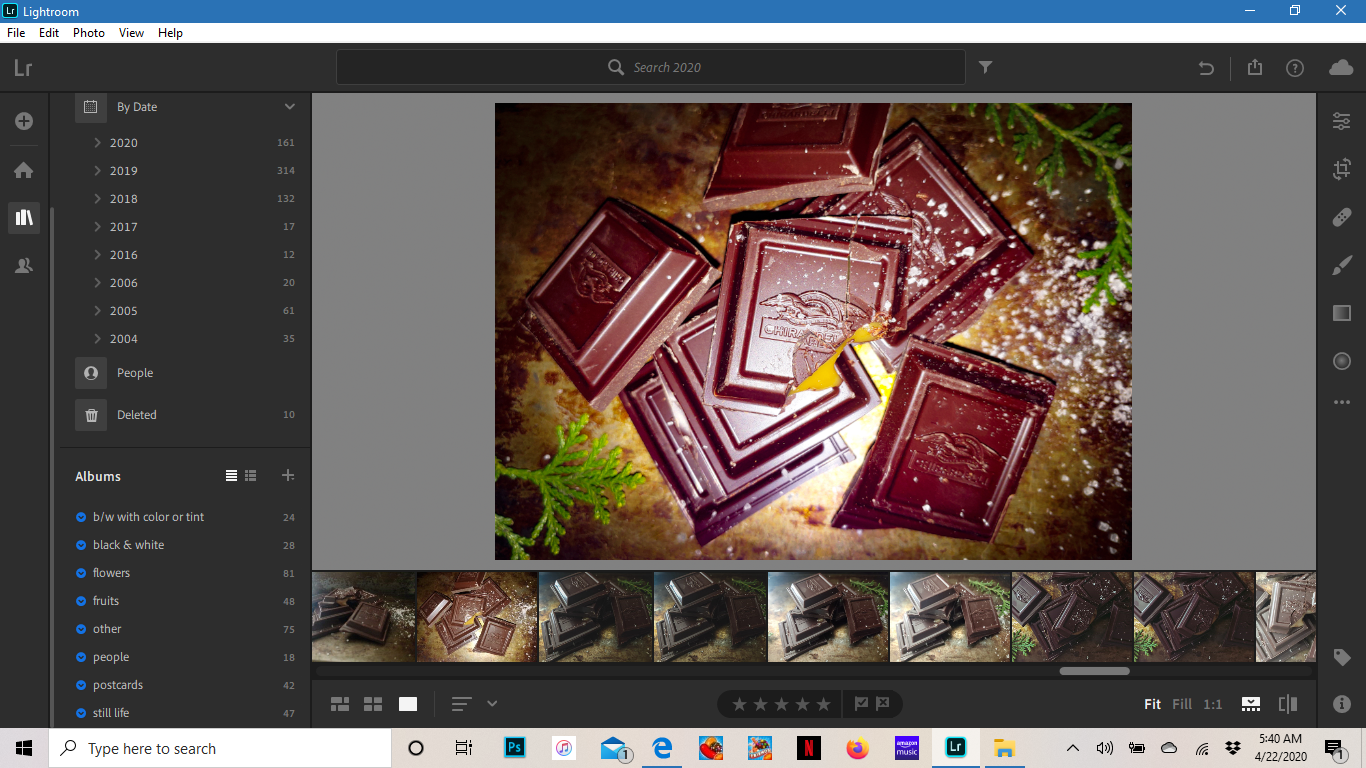Open the Help menu
Screen dimensions: 1366x768
pyautogui.click(x=171, y=33)
